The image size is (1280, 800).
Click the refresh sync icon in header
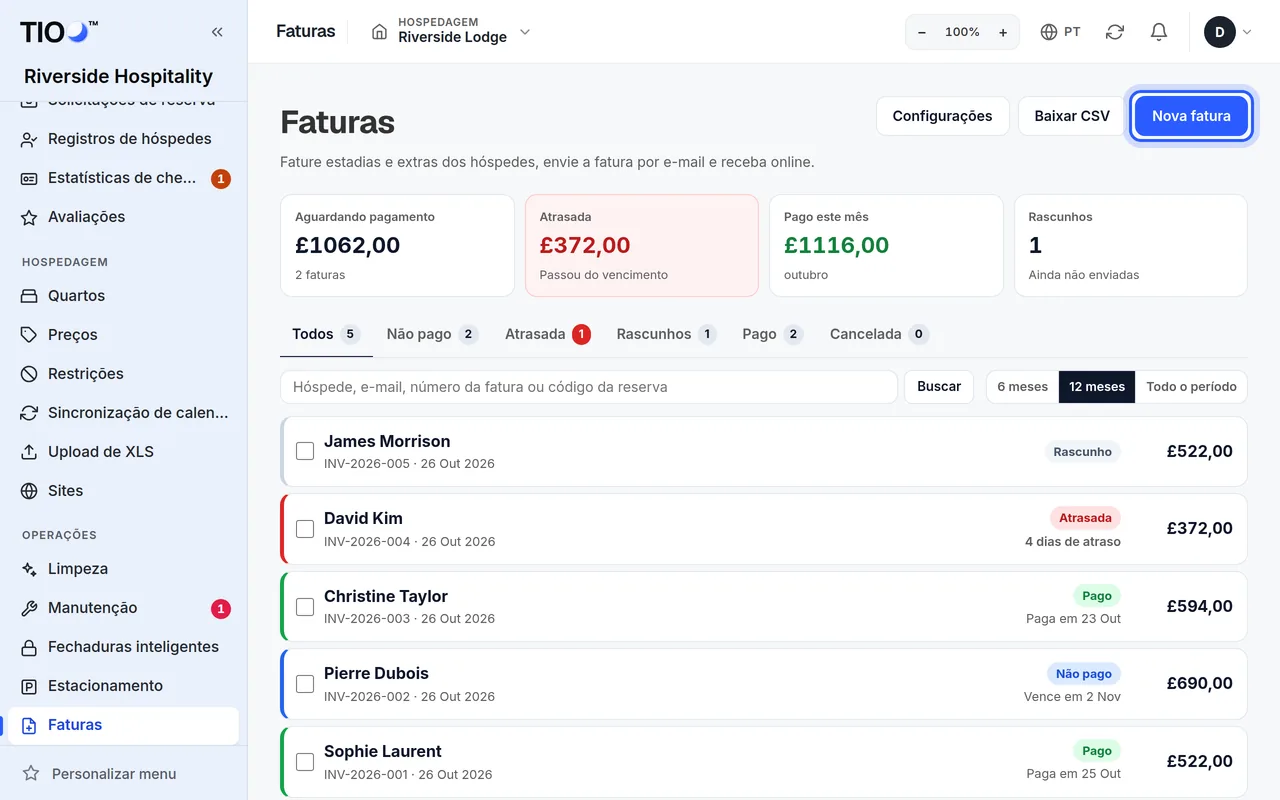pyautogui.click(x=1115, y=32)
